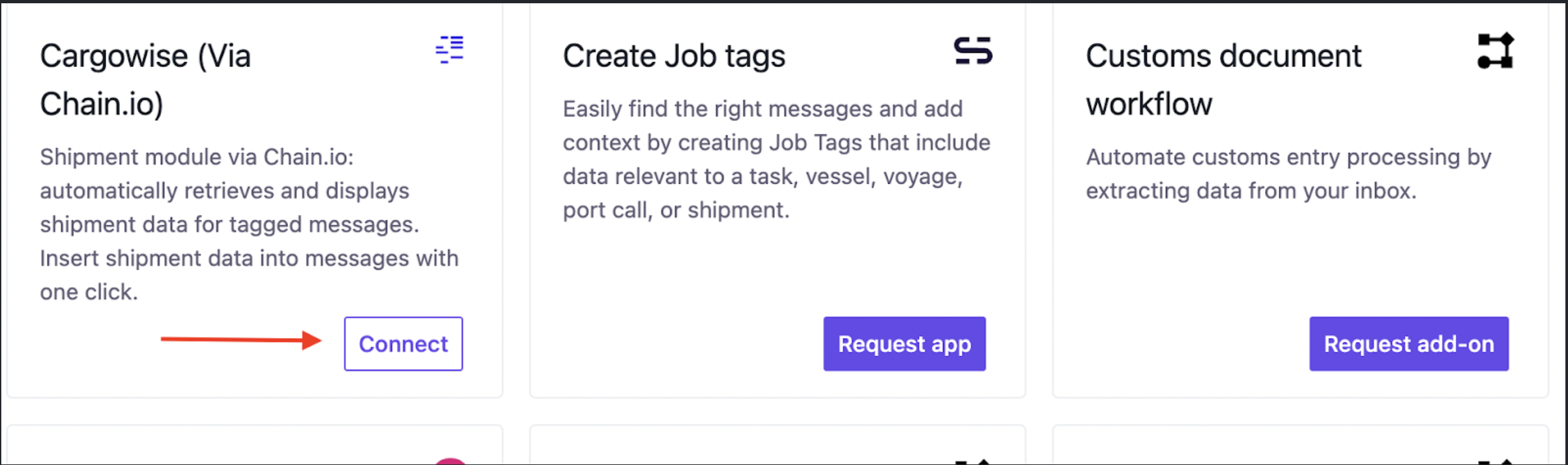Click the Customs document workflow nodes icon
1568x465 pixels.
(1496, 51)
